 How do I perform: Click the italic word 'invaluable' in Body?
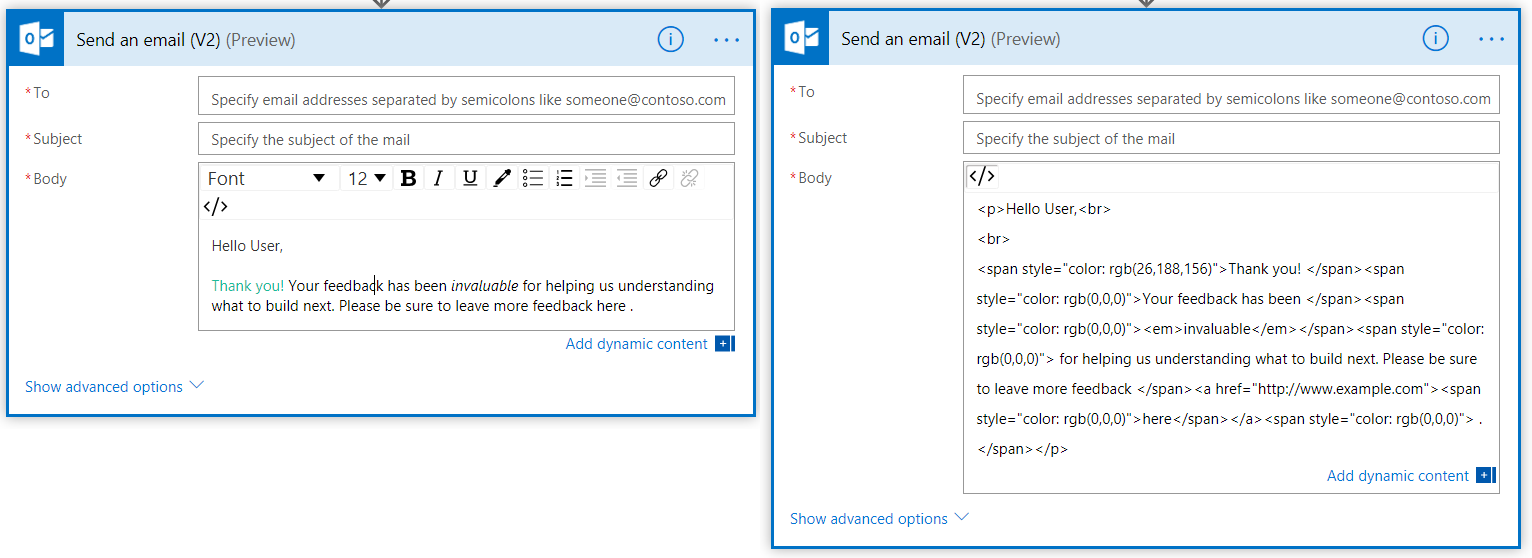[484, 286]
